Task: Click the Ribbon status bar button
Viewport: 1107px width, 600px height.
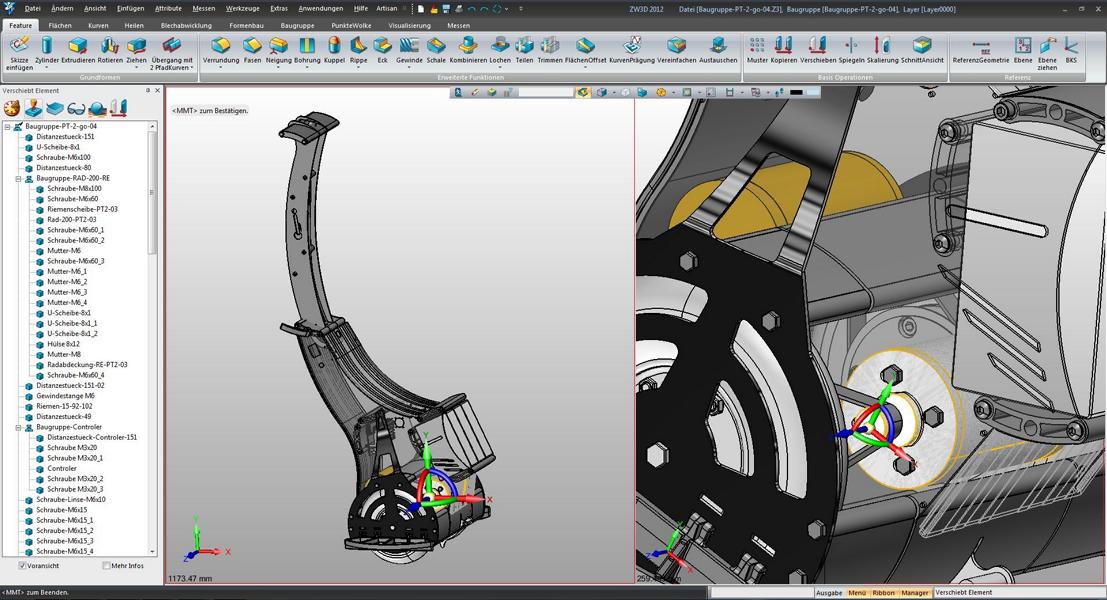Action: 883,593
